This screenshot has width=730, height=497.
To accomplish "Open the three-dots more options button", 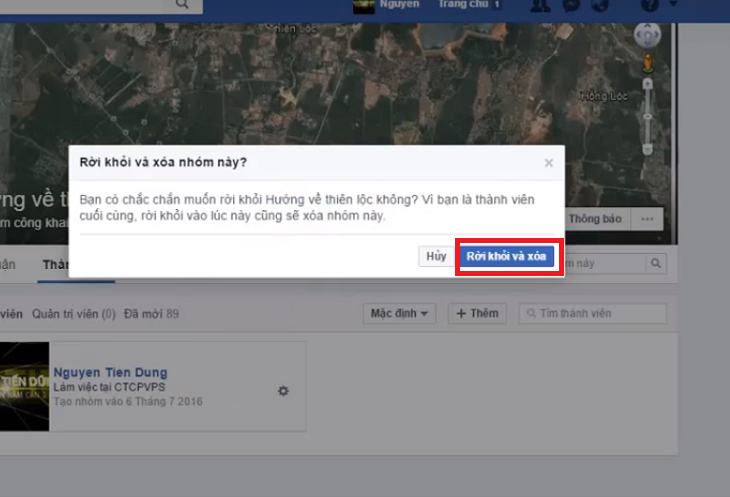I will coord(647,219).
